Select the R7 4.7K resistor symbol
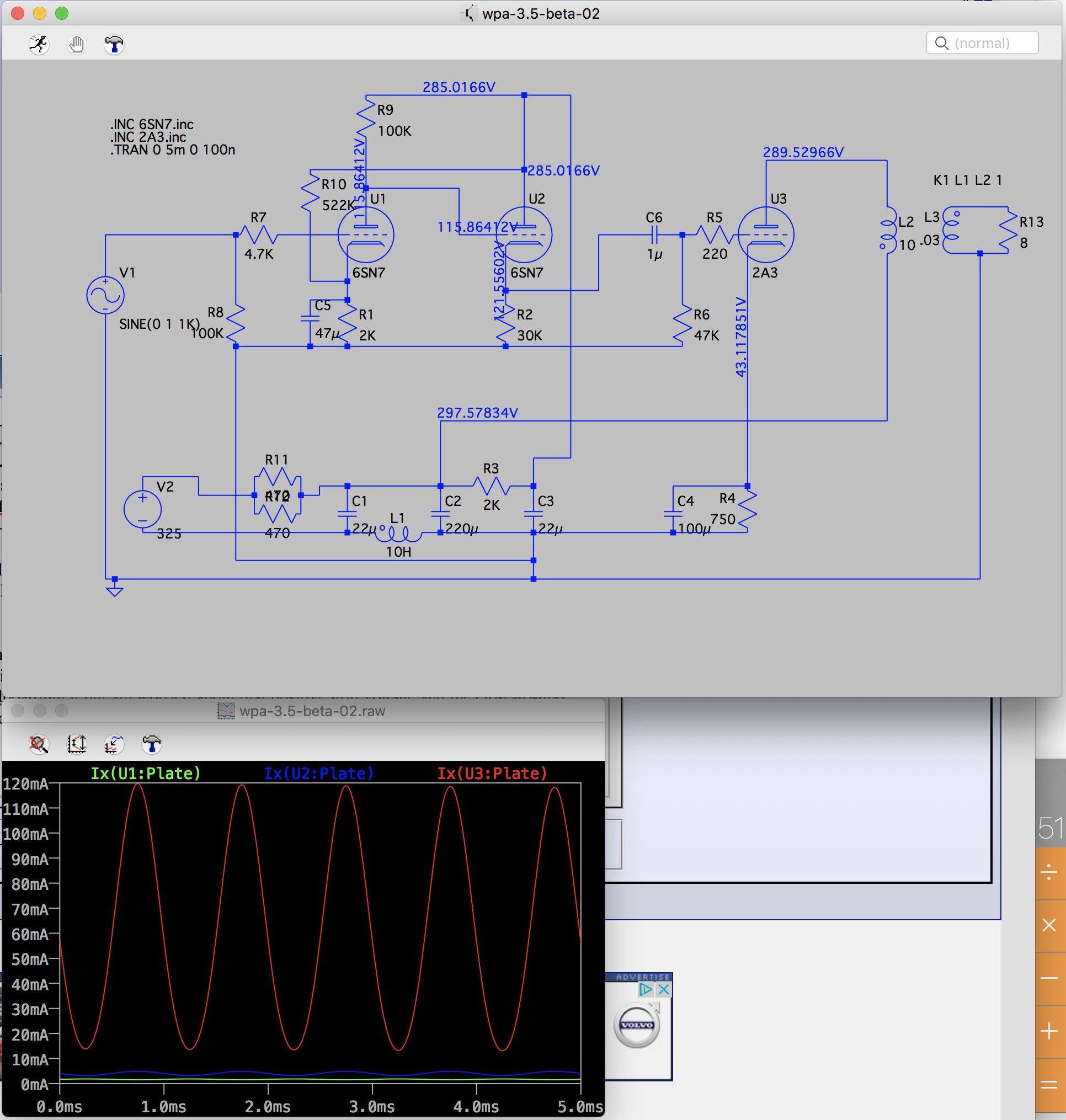The height and width of the screenshot is (1120, 1066). click(259, 234)
